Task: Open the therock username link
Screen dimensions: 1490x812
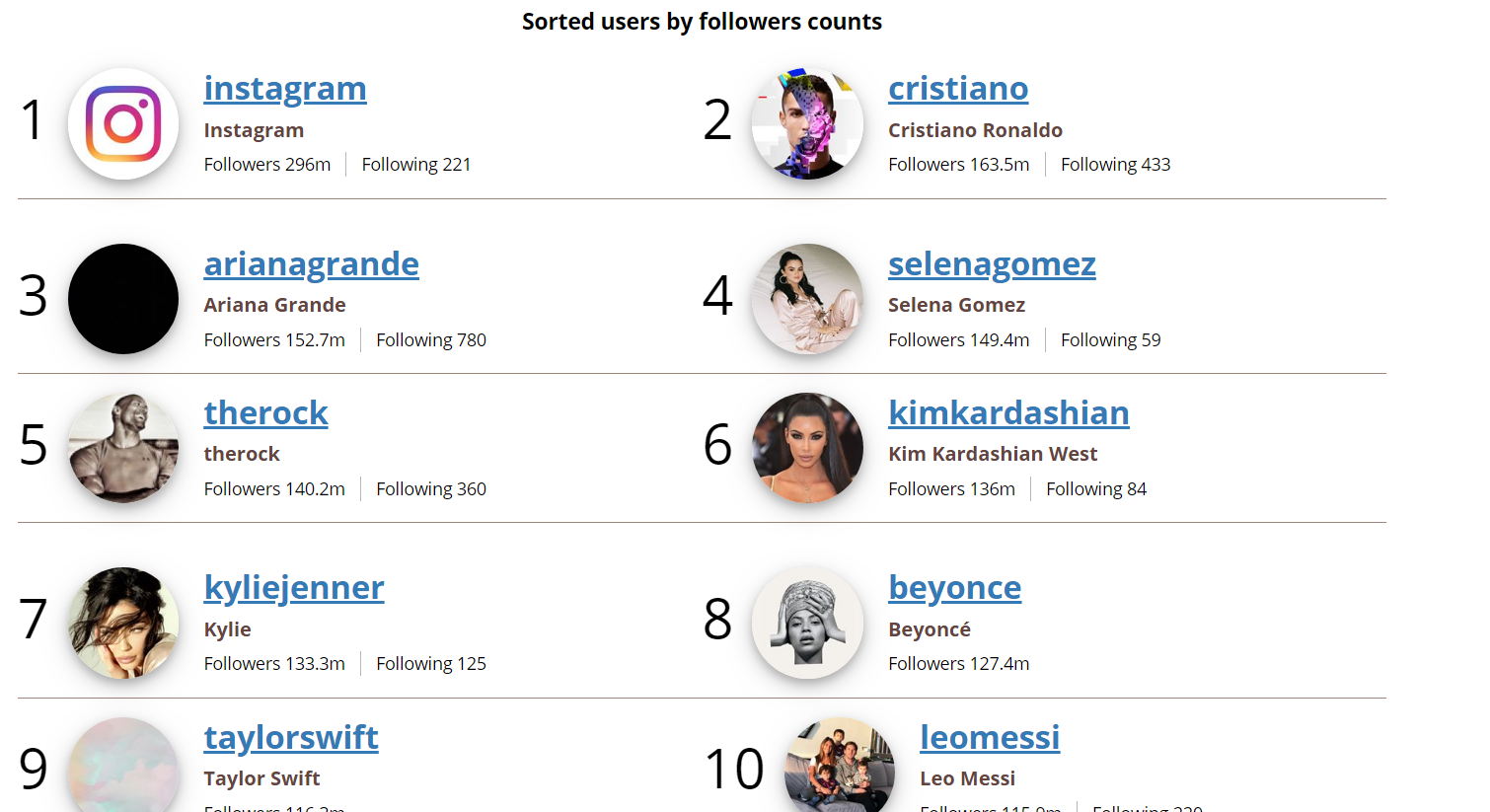Action: pos(266,413)
